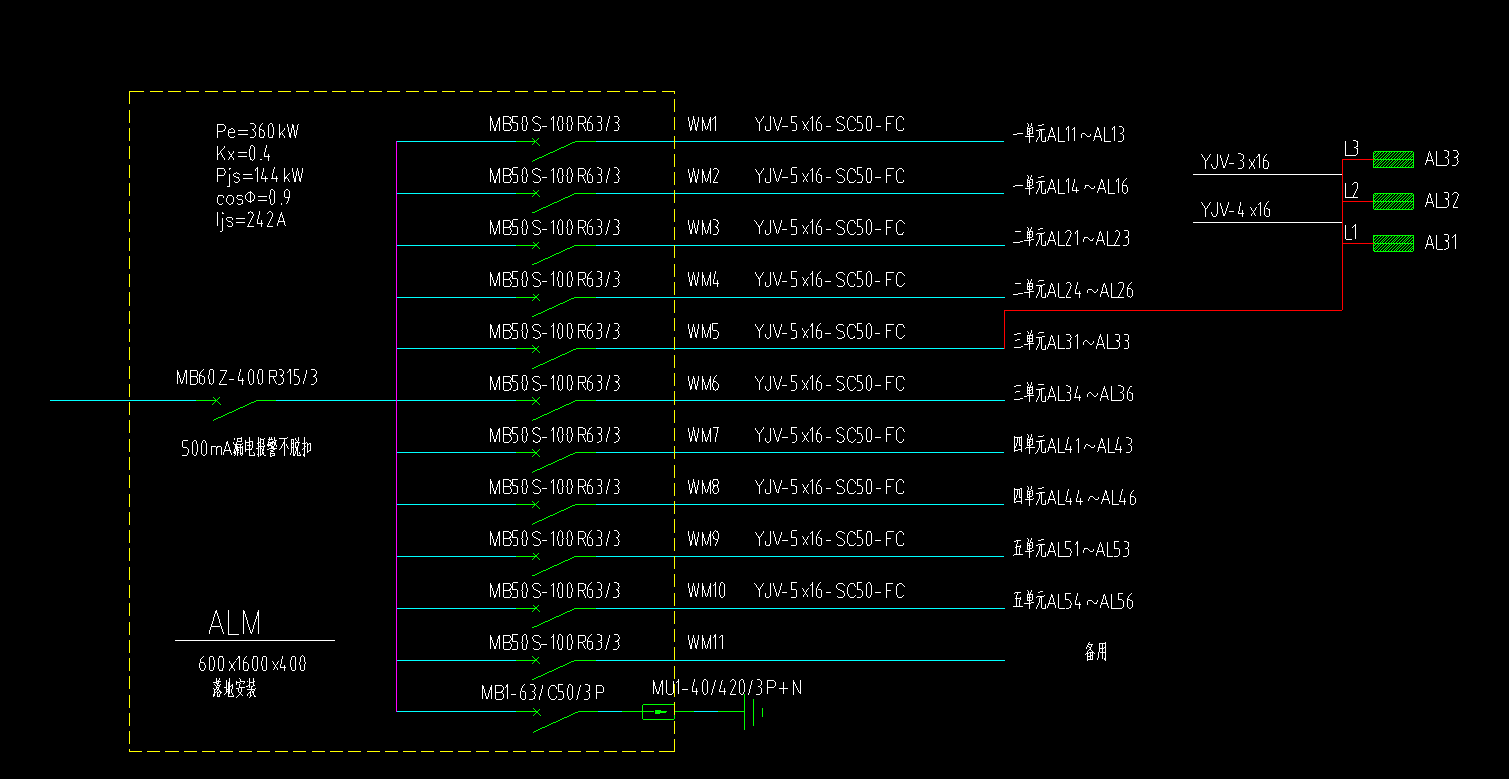1509x779 pixels.
Task: Select the AL32 text label
Action: click(x=1442, y=201)
